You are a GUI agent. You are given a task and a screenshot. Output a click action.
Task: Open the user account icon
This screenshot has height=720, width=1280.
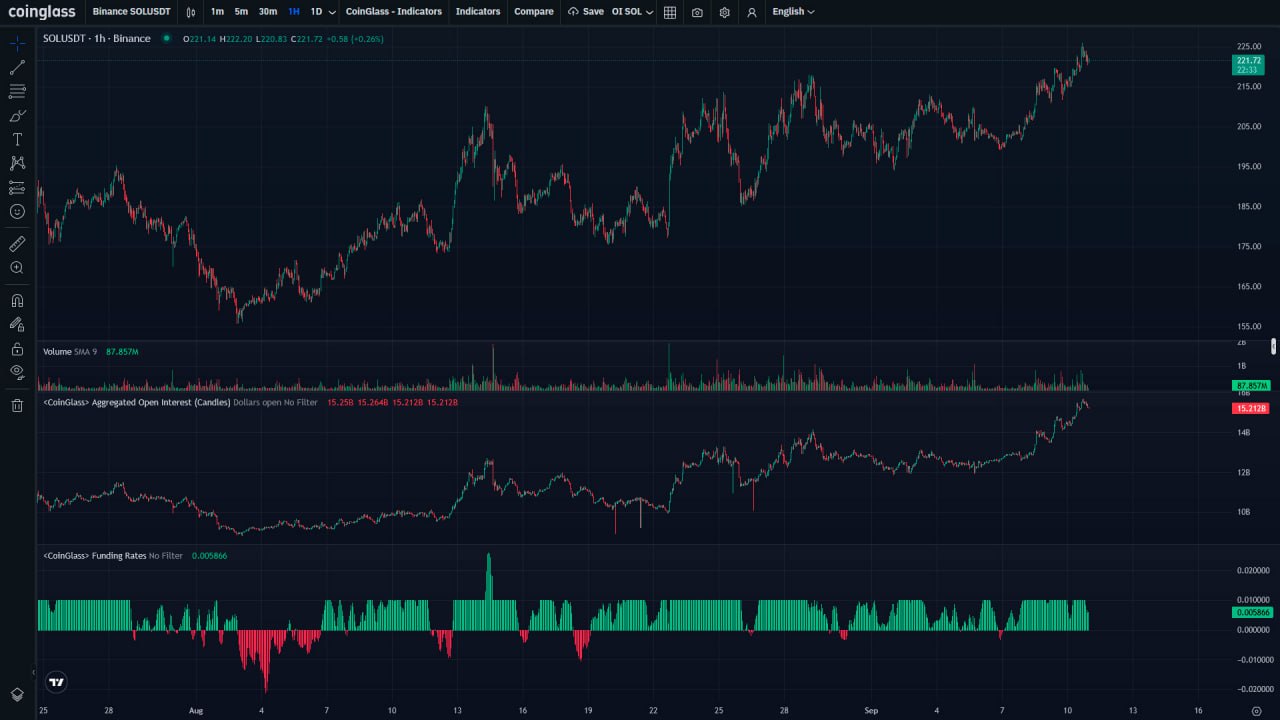pyautogui.click(x=752, y=12)
